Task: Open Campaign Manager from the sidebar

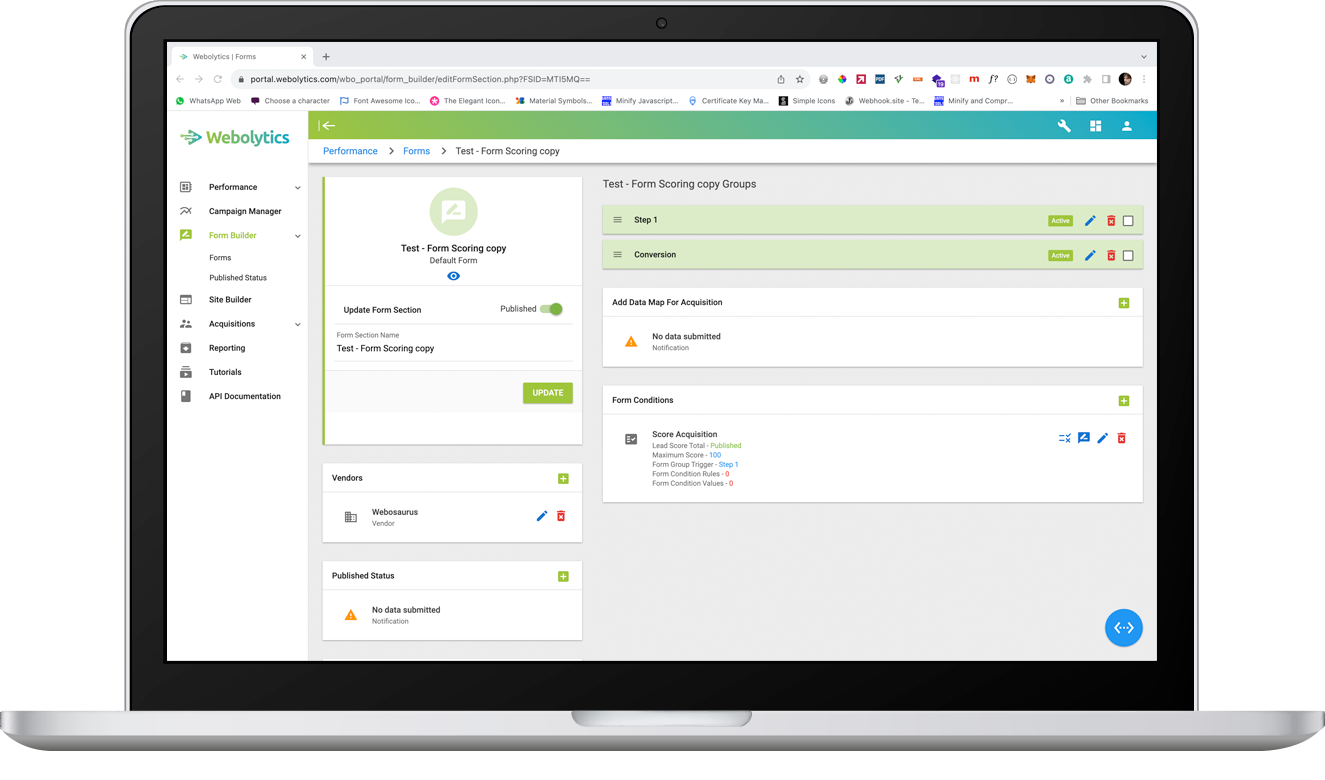Action: coord(245,212)
